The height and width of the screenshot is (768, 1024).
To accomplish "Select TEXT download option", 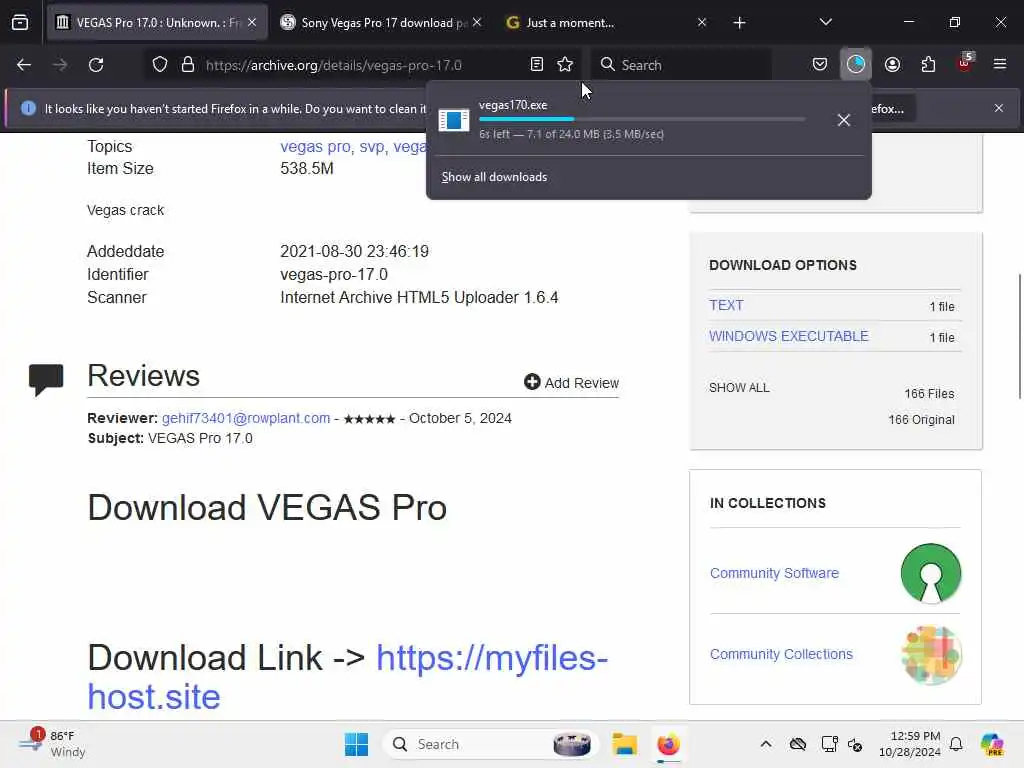I will coord(726,305).
